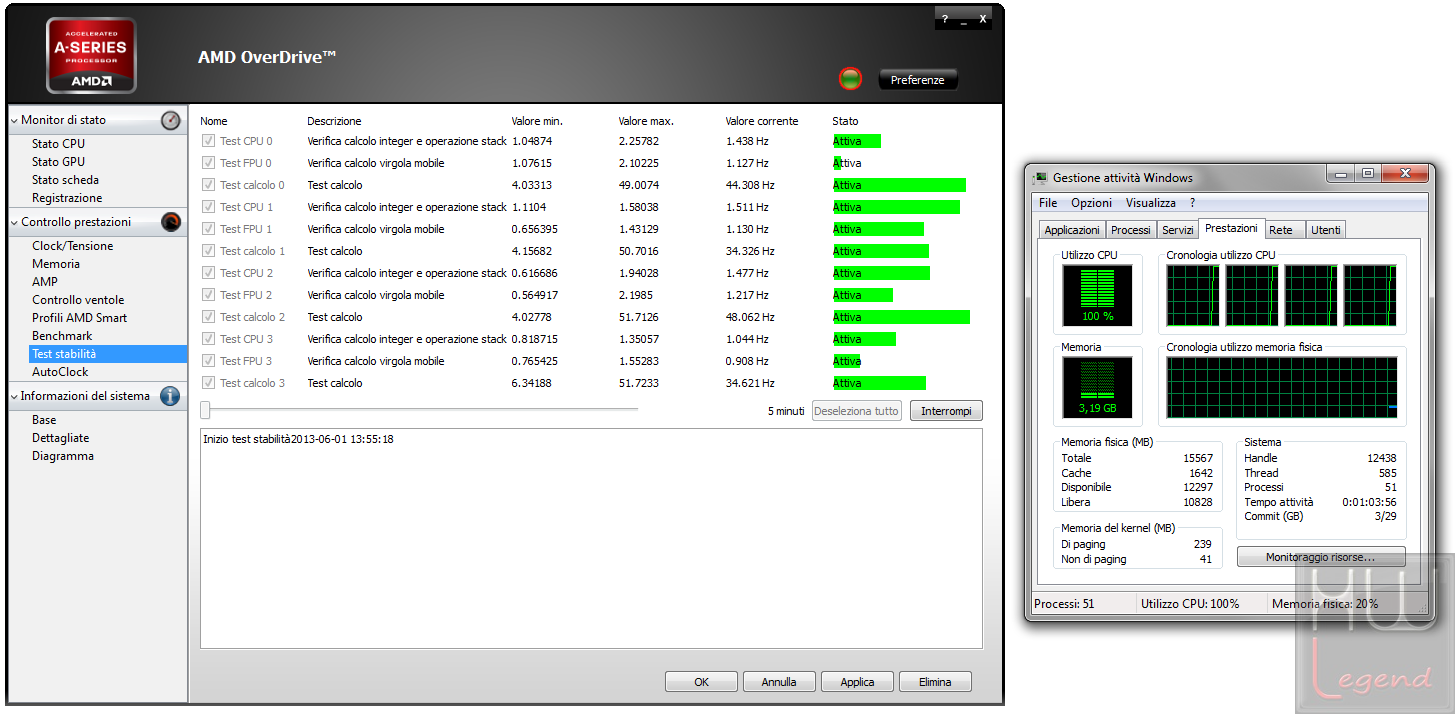This screenshot has height=714, width=1455.
Task: Open AMP in the sidebar
Action: (x=45, y=282)
